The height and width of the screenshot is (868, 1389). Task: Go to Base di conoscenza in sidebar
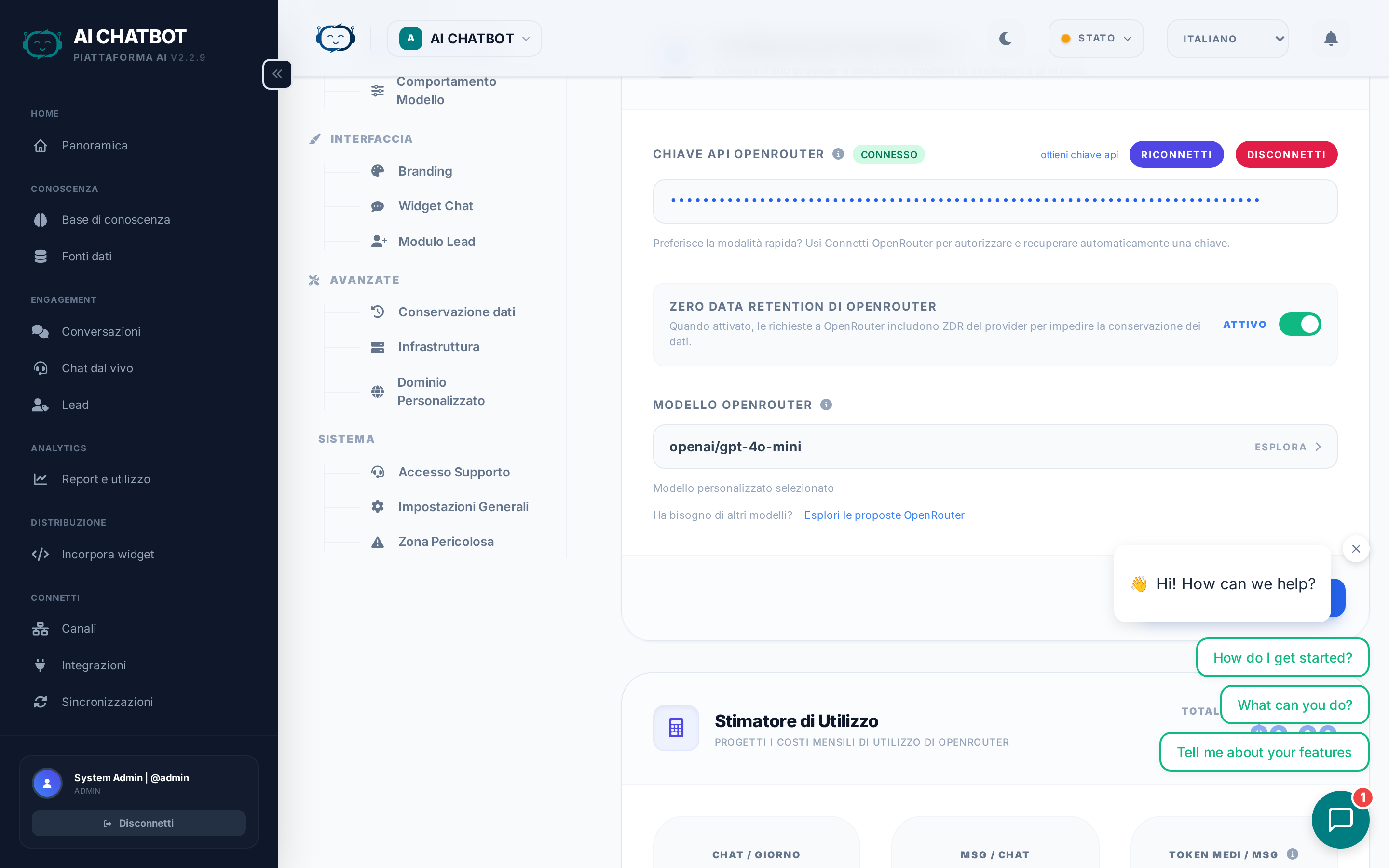pos(115,220)
